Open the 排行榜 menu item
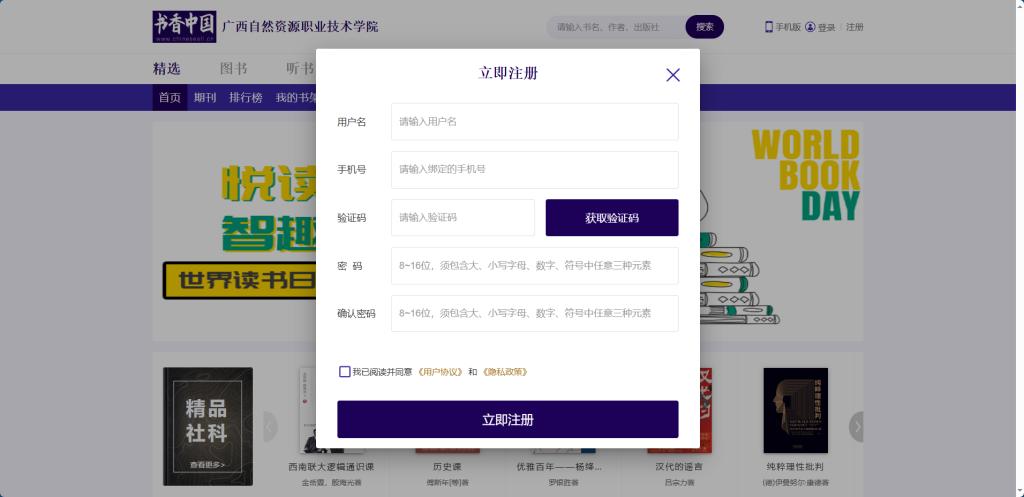 click(x=245, y=98)
